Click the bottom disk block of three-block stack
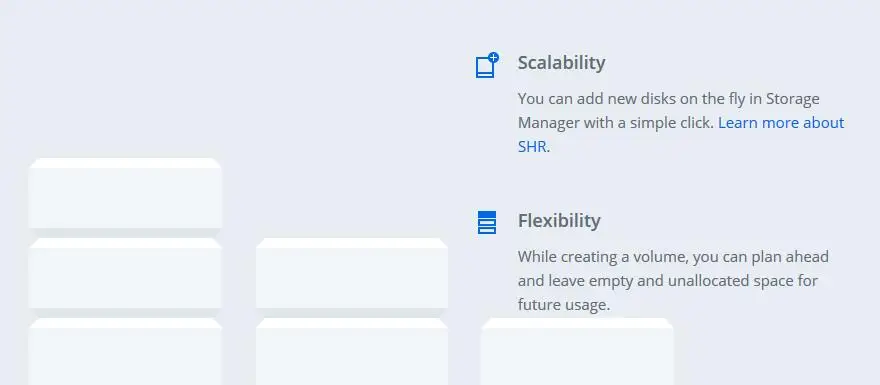 point(125,352)
